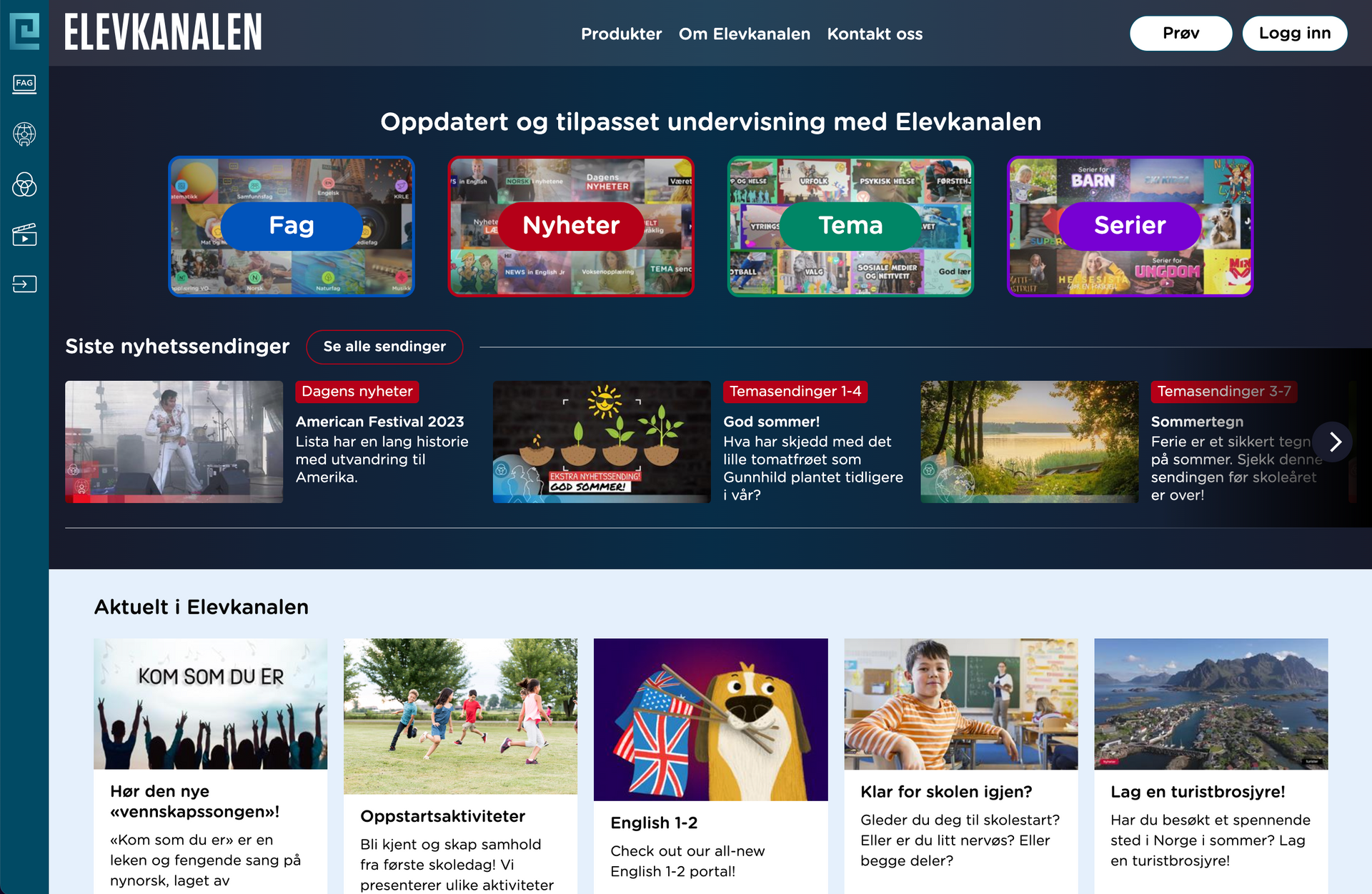The width and height of the screenshot is (1372, 894).
Task: Open the Lag en turistbrosjyre! article title
Action: (1198, 792)
